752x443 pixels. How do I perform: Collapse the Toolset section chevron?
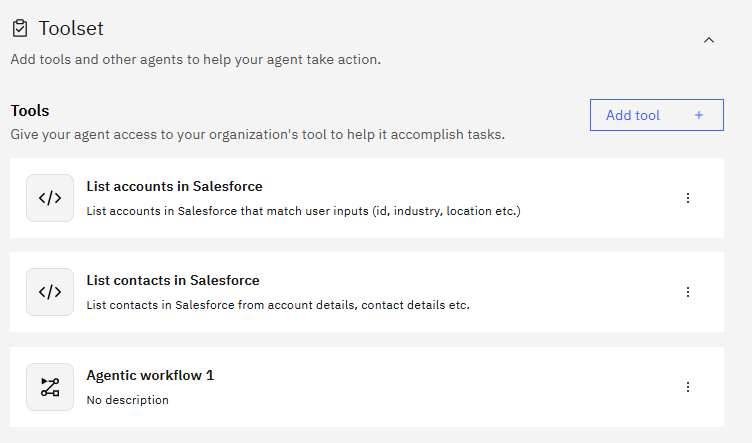[709, 40]
